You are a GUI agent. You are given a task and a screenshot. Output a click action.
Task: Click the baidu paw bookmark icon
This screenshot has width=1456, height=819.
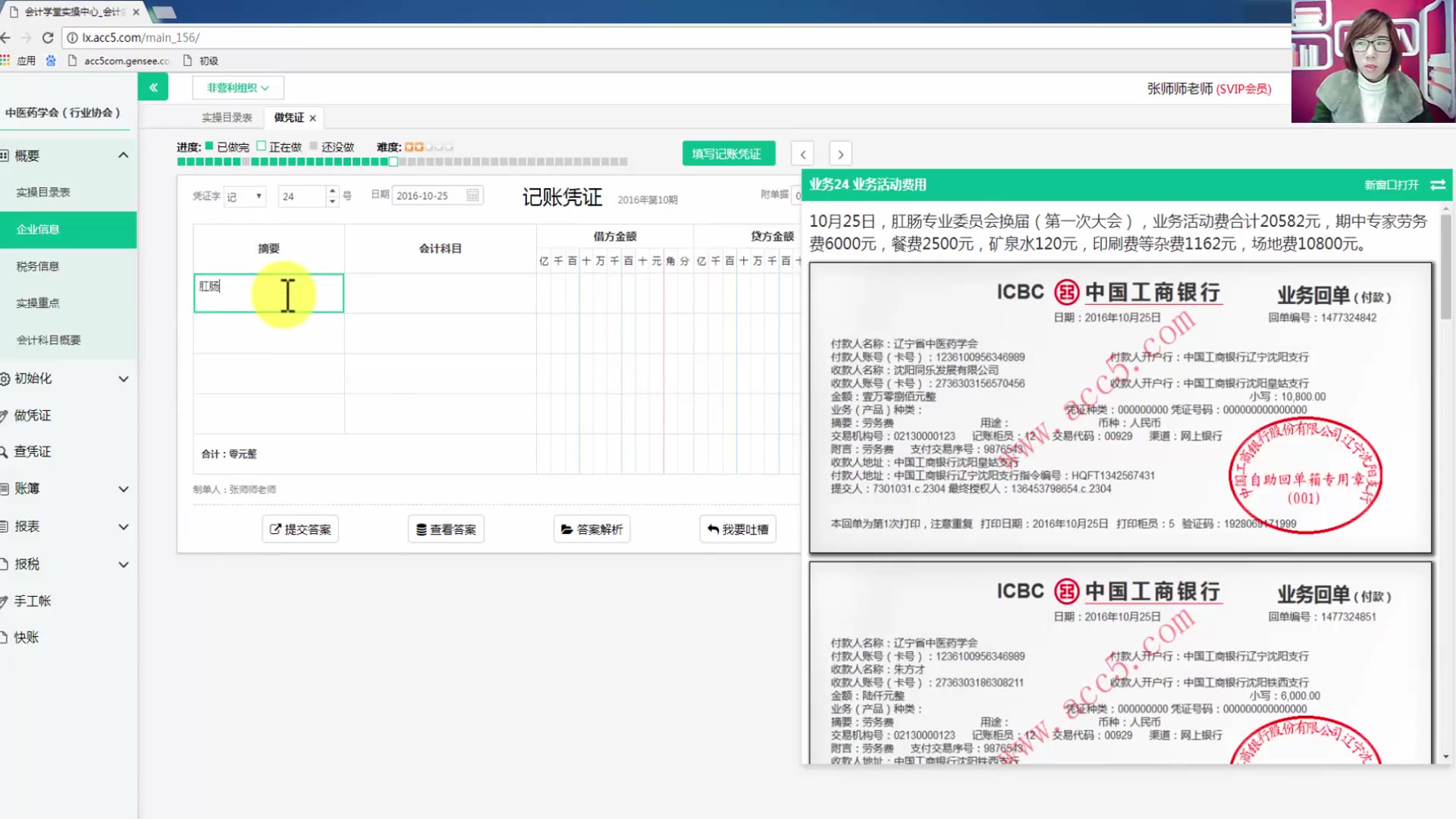point(51,61)
